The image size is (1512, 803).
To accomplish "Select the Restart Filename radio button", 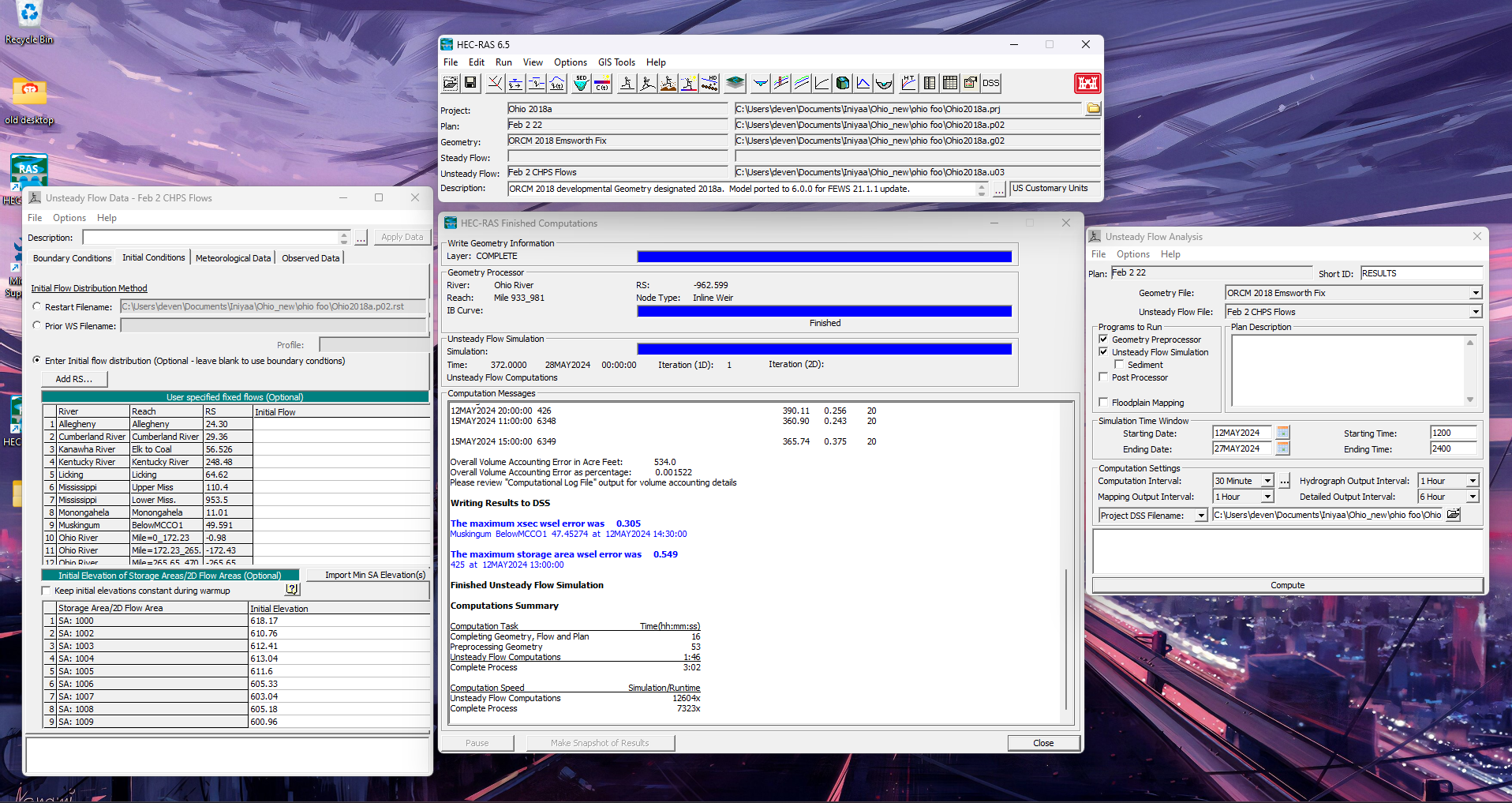I will pyautogui.click(x=37, y=306).
